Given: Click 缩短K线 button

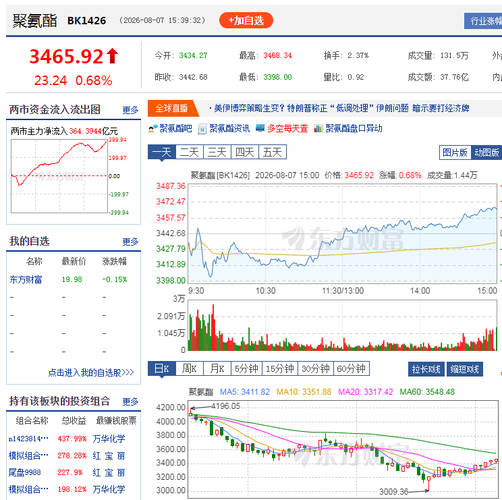Looking at the screenshot, I should (x=465, y=369).
